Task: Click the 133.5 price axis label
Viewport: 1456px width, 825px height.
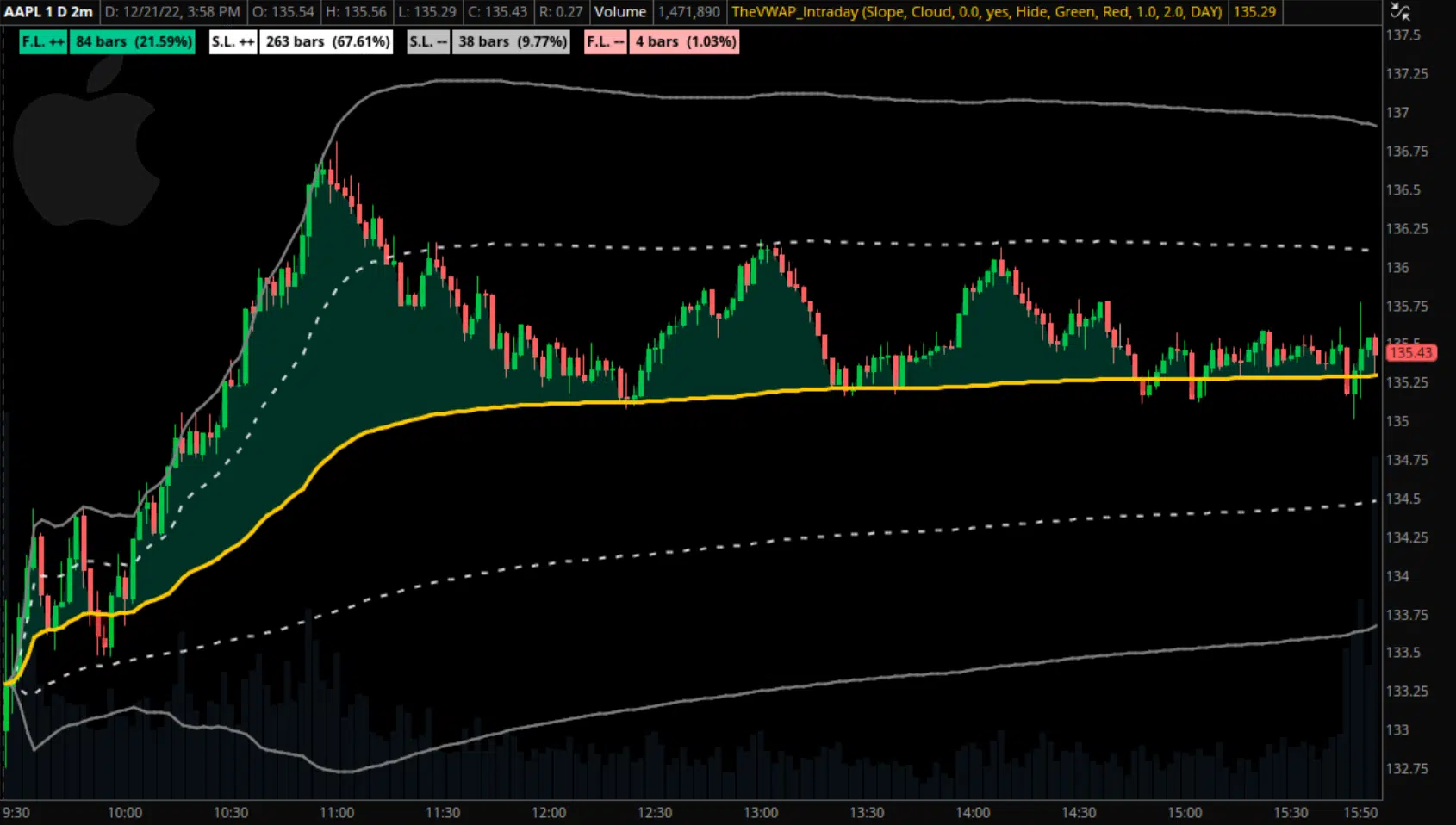Action: coord(1403,653)
